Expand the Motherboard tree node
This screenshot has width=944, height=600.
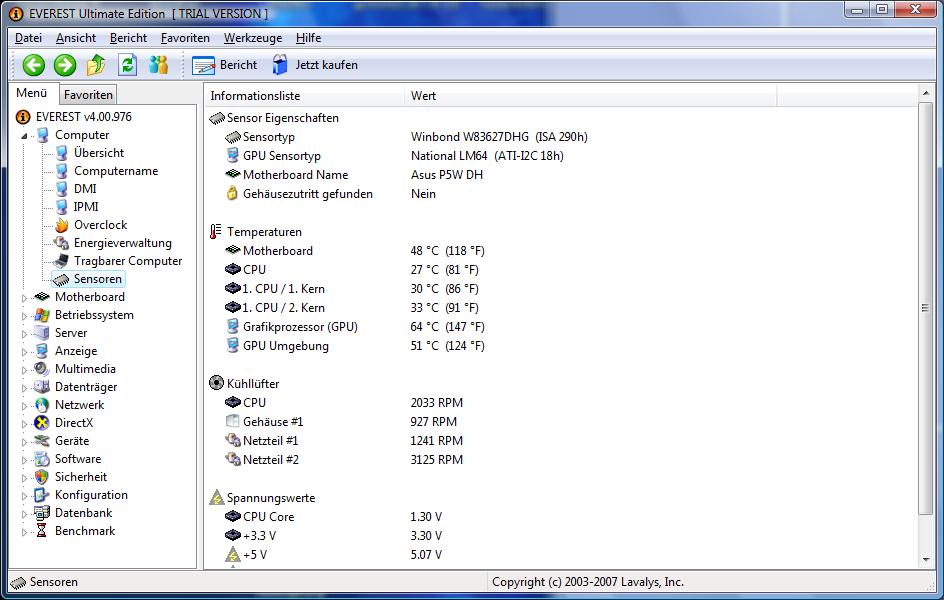[24, 298]
